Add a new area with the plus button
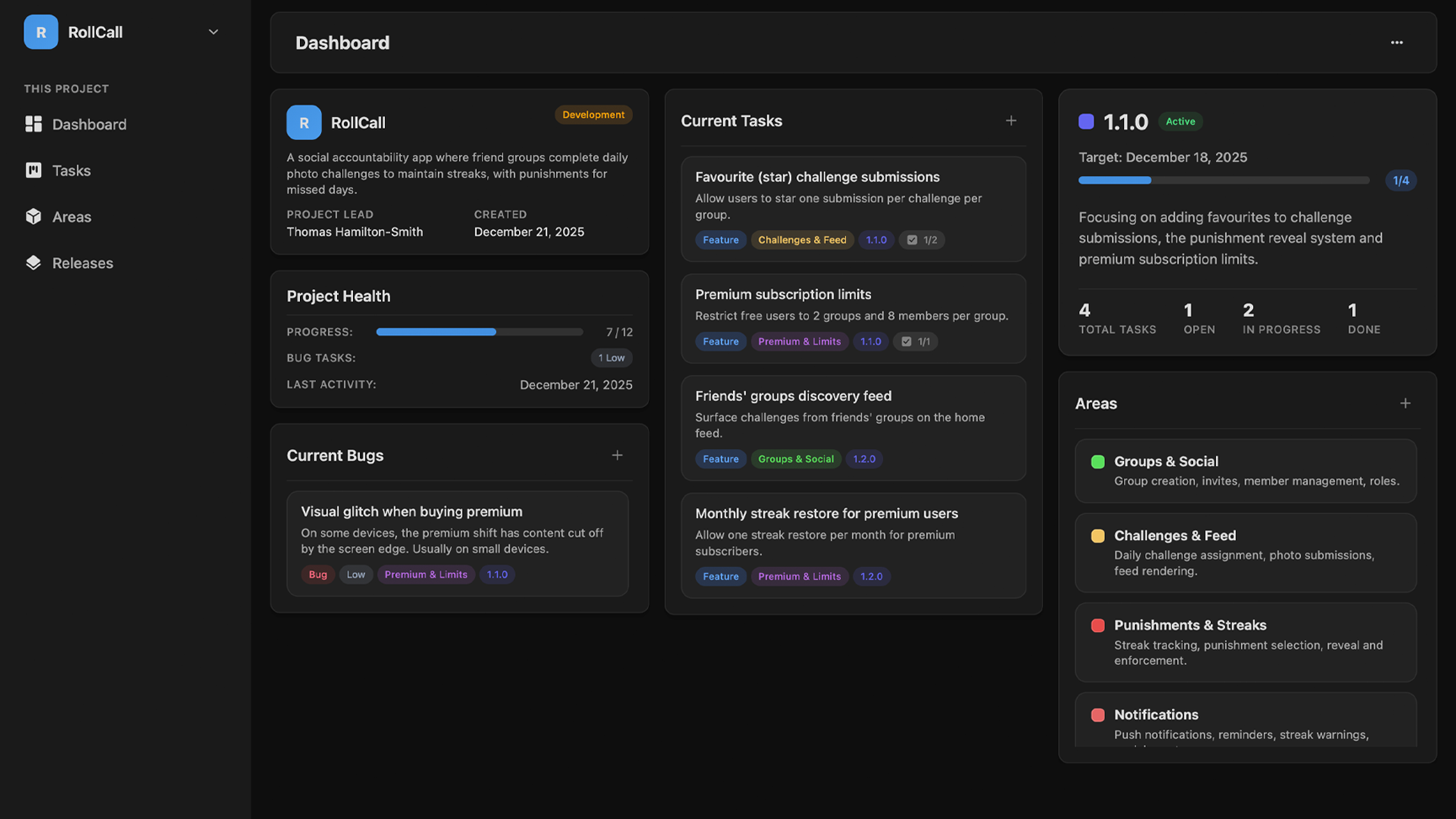Screen dimensions: 1456x819 click(1405, 403)
